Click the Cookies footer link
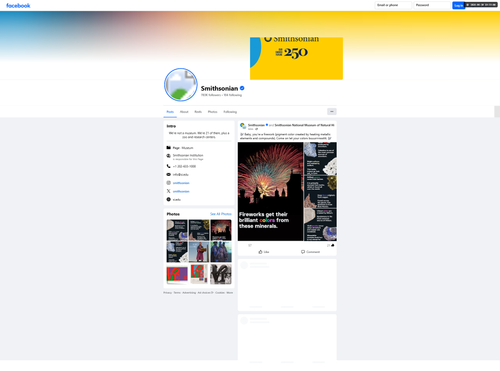Image resolution: width=500 pixels, height=371 pixels. point(220,293)
